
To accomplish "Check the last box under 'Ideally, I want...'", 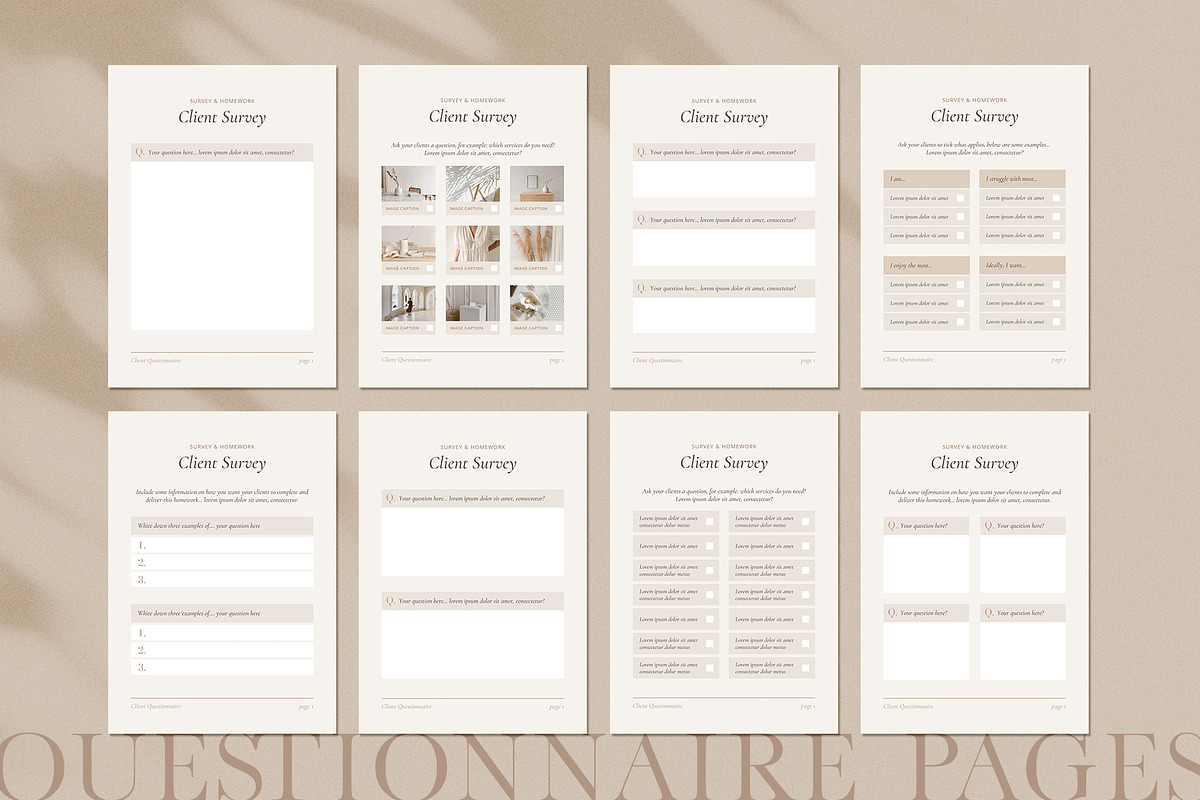I will (x=1056, y=322).
